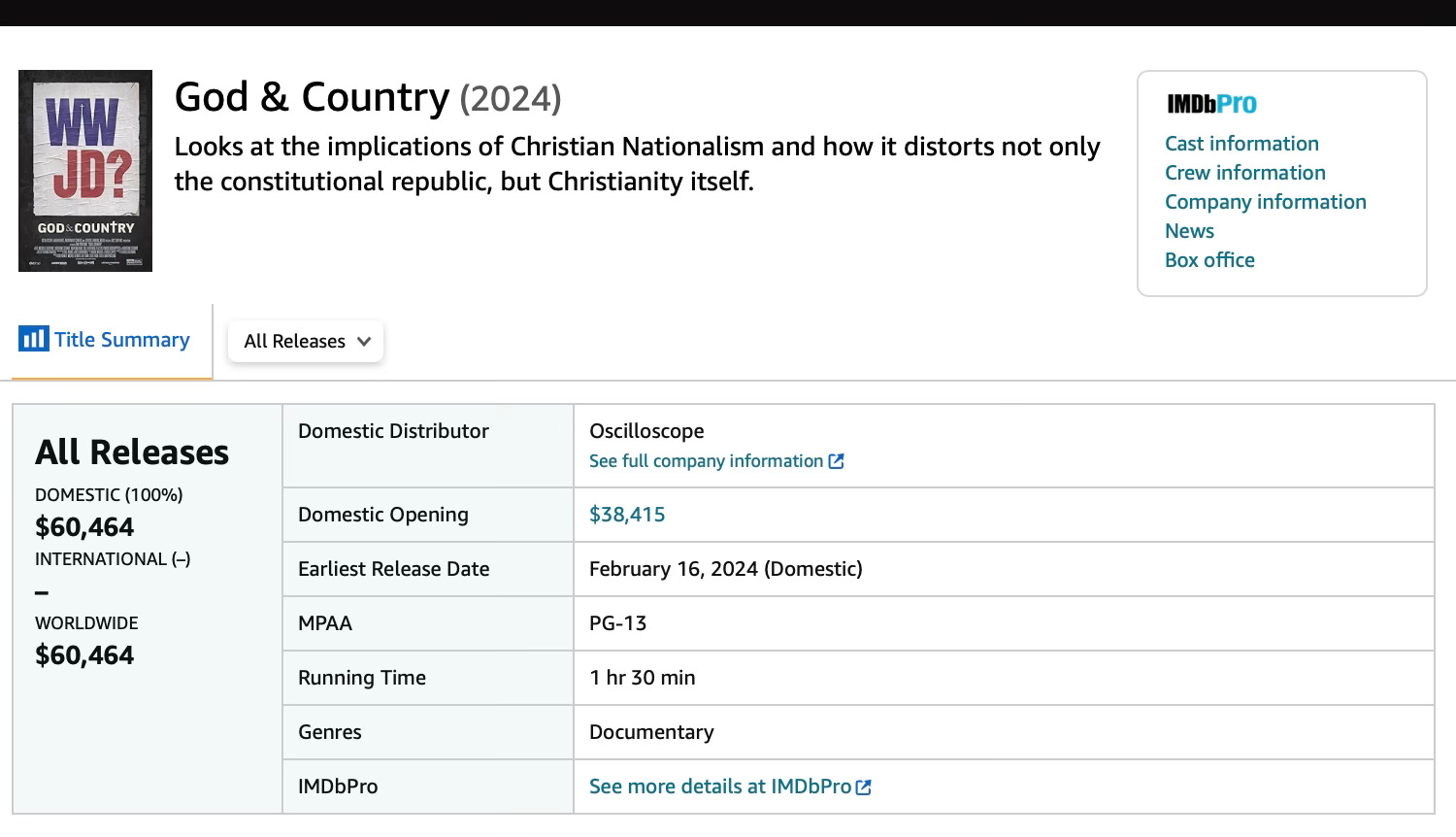Screen dimensions: 1456x837
Task: Click the DOMESTIC (100%) label
Action: pyautogui.click(x=109, y=495)
